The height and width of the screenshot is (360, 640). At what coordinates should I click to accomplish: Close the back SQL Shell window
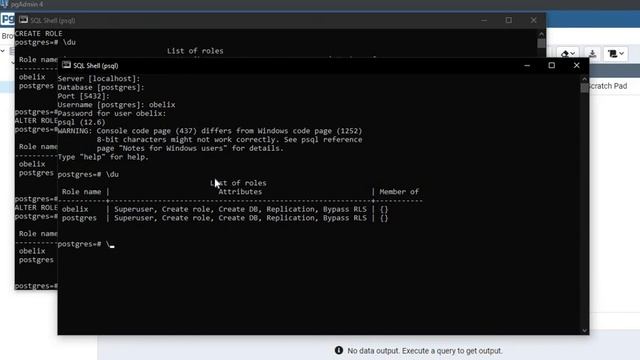pos(533,20)
